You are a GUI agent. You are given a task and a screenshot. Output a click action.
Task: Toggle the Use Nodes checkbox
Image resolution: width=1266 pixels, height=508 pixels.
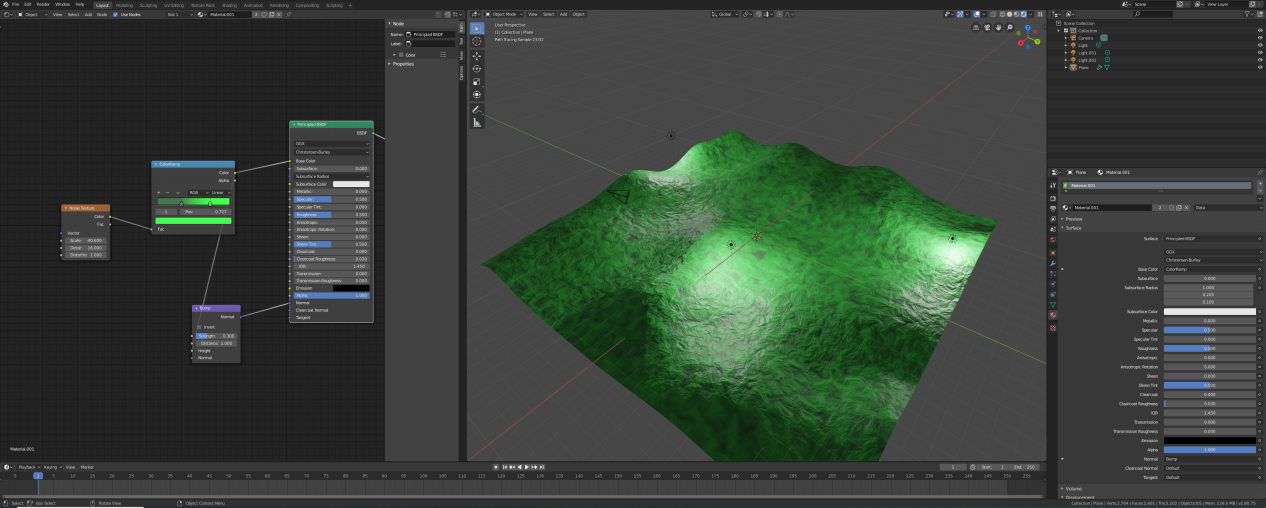pyautogui.click(x=115, y=15)
